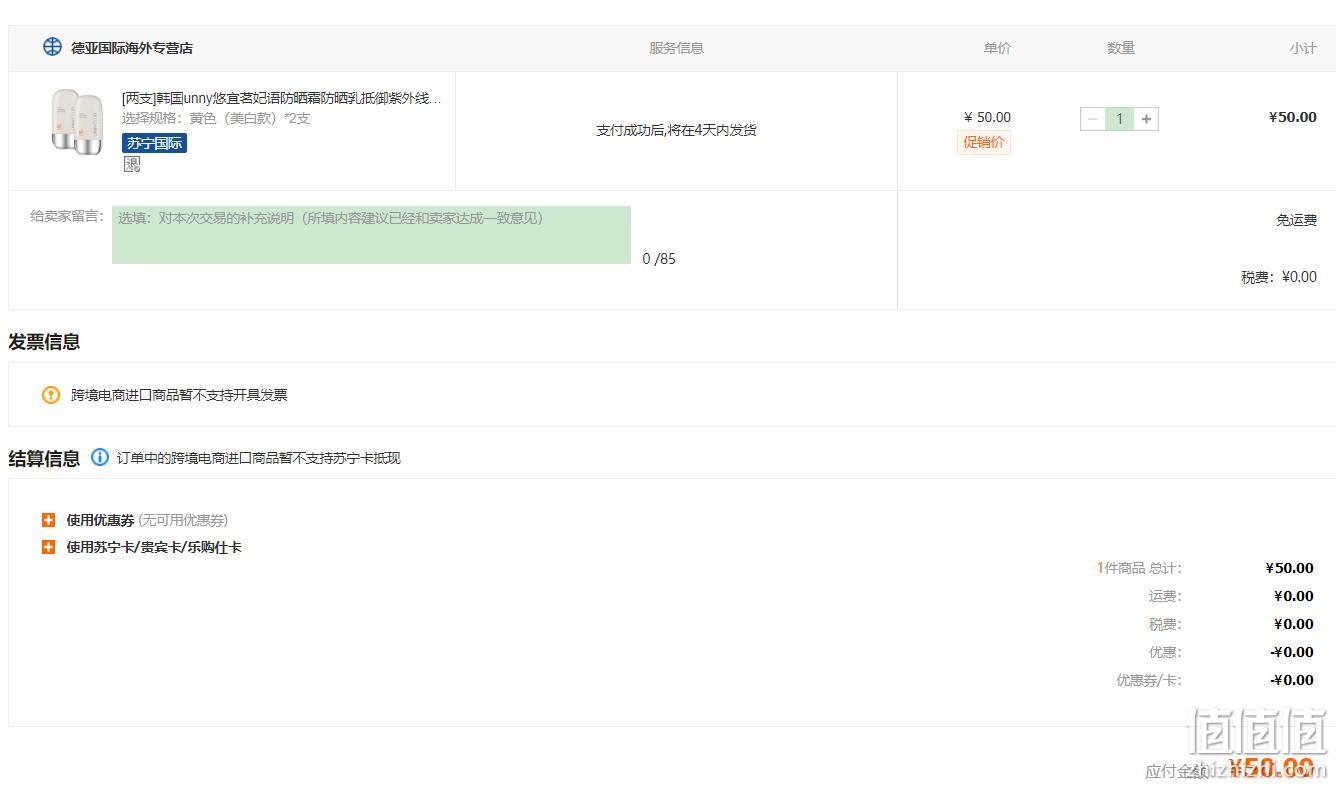Click the 数量 column header

(1121, 48)
